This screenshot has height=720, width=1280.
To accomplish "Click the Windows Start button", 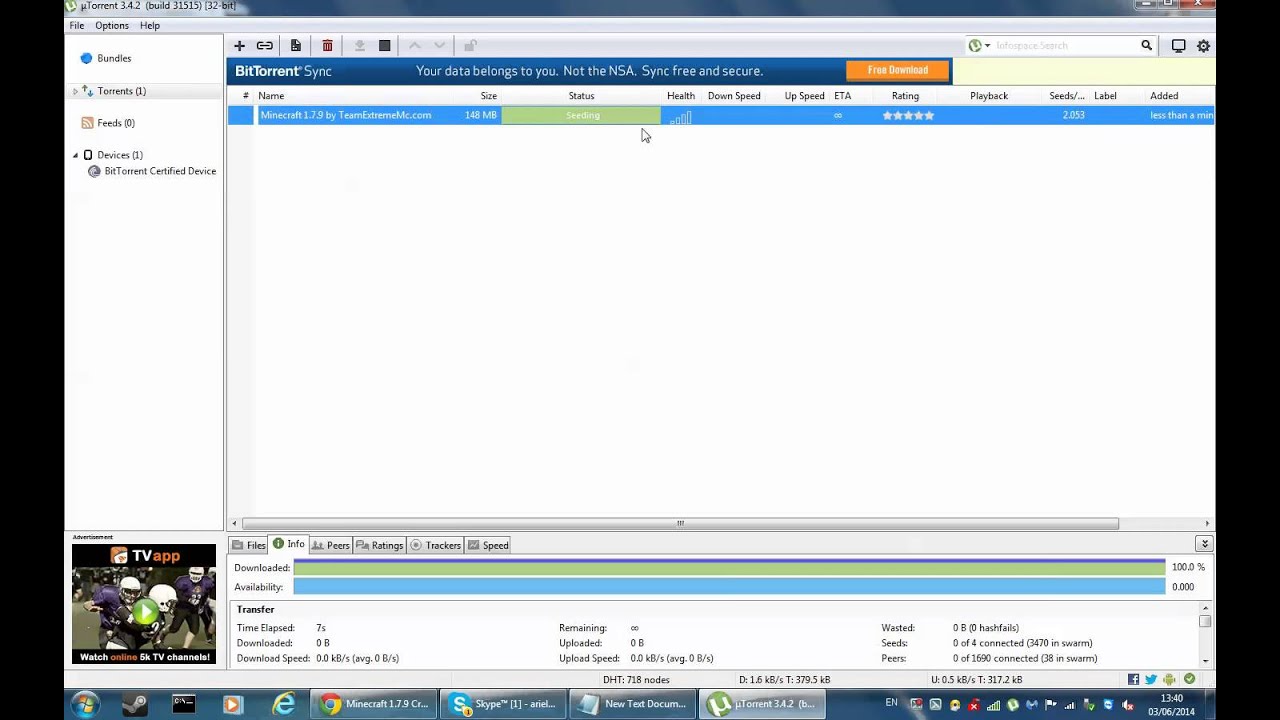I will click(x=84, y=704).
